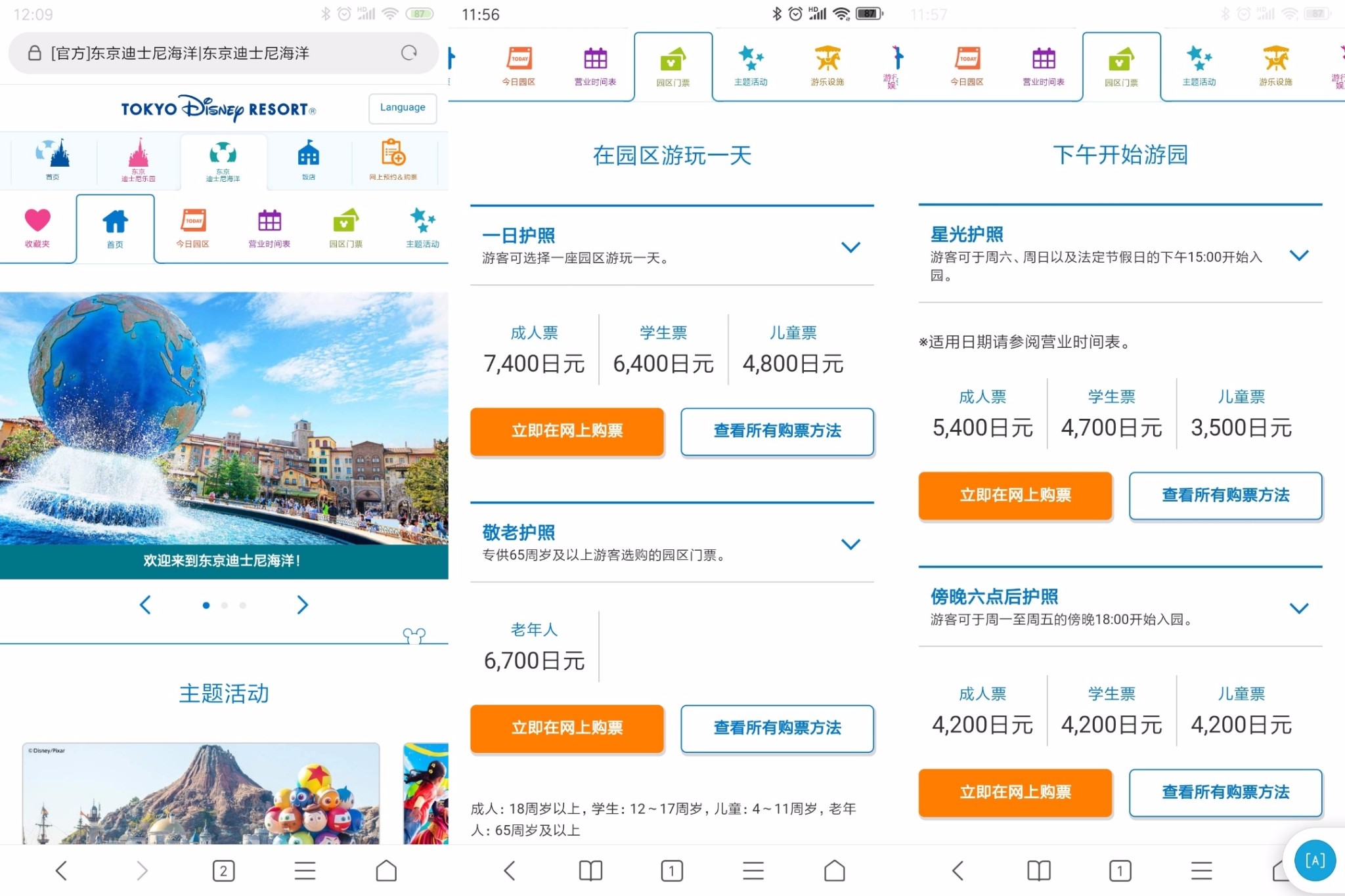
Task: Select 园区门票 tab in middle screen
Action: [x=673, y=67]
